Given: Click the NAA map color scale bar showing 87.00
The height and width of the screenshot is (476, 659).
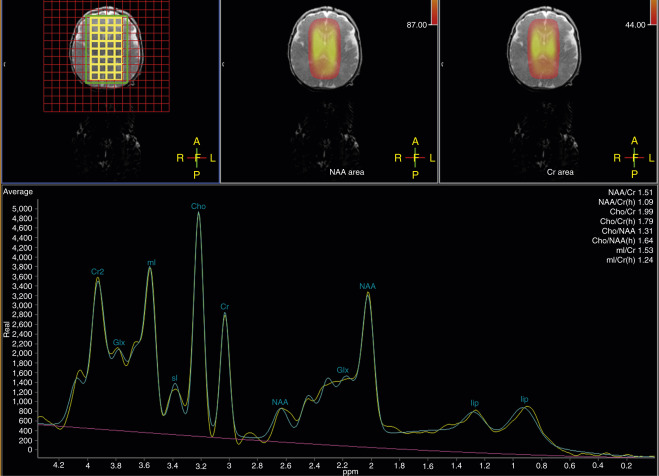Looking at the screenshot, I should click(433, 10).
